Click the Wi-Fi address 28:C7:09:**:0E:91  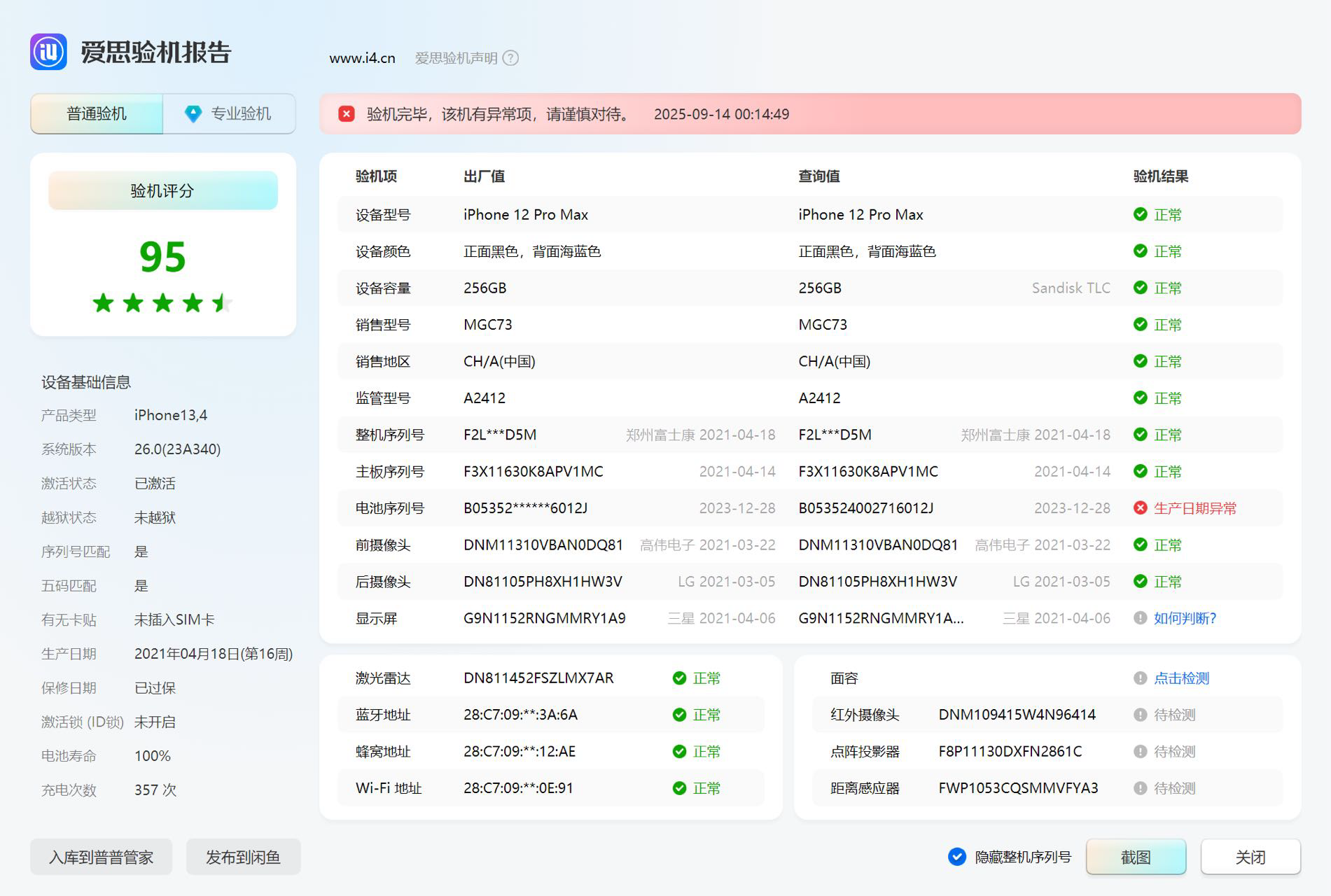[518, 788]
